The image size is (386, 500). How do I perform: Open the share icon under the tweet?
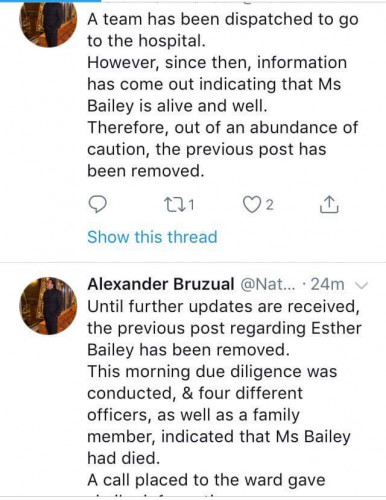tap(329, 204)
